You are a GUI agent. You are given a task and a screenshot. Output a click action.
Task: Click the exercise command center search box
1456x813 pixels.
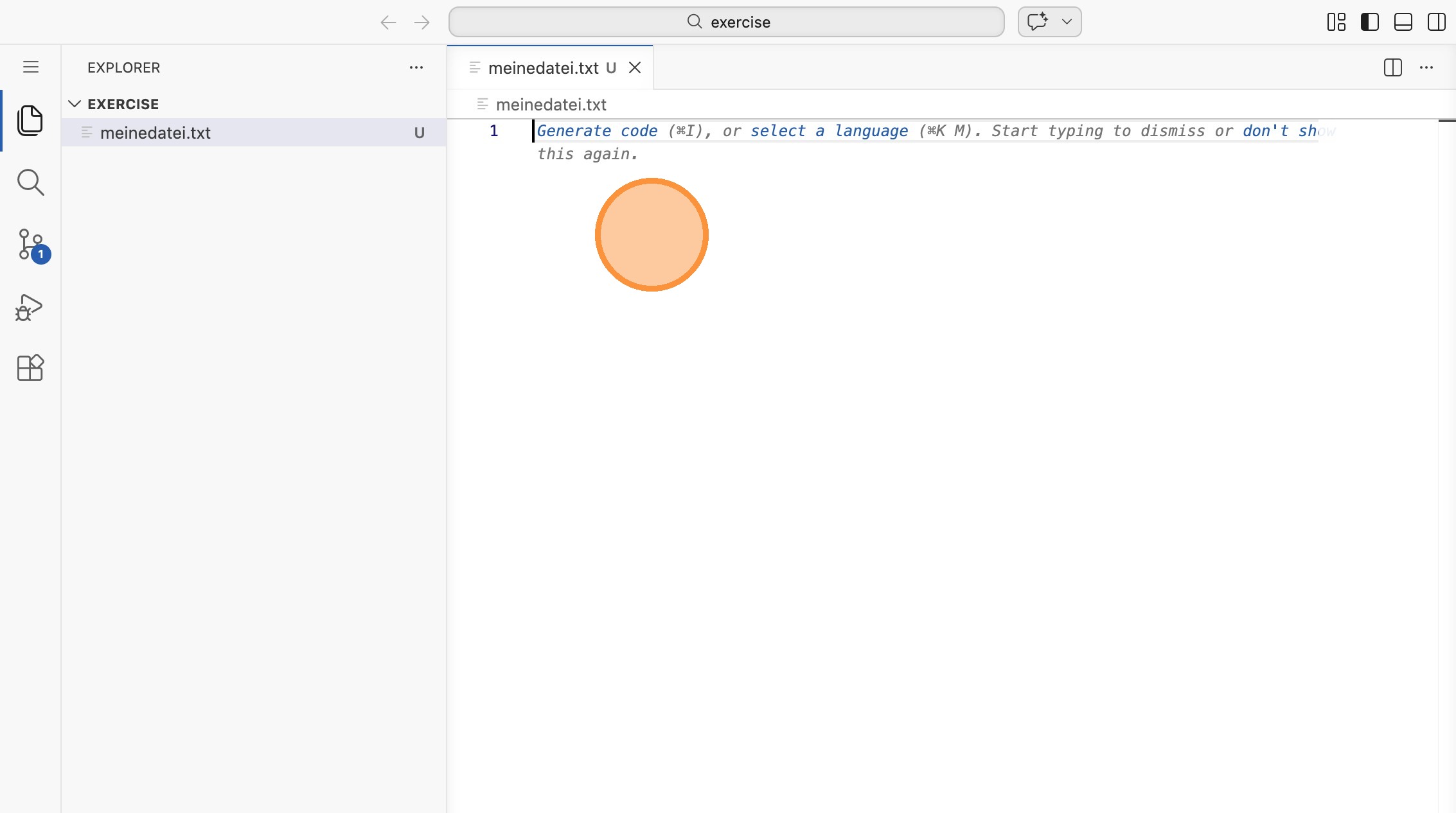click(726, 22)
